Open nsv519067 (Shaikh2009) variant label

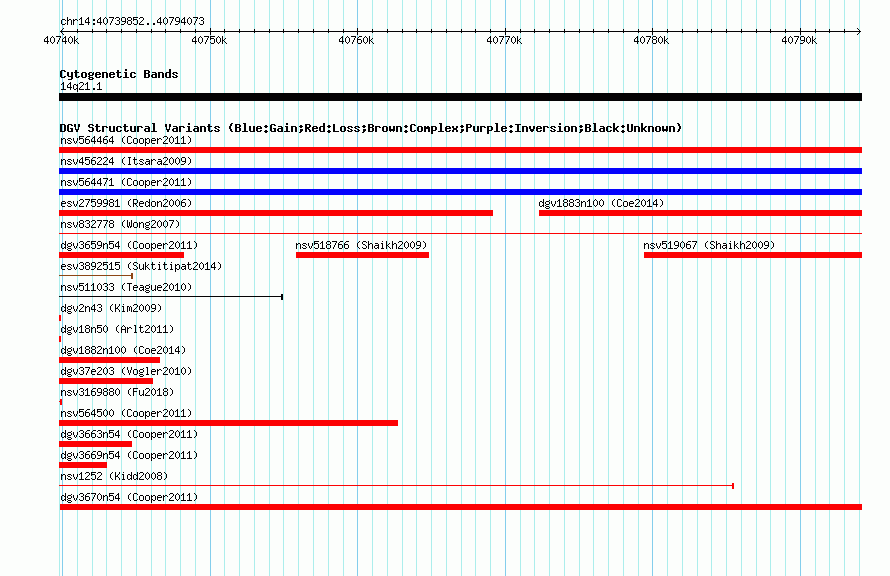[709, 245]
